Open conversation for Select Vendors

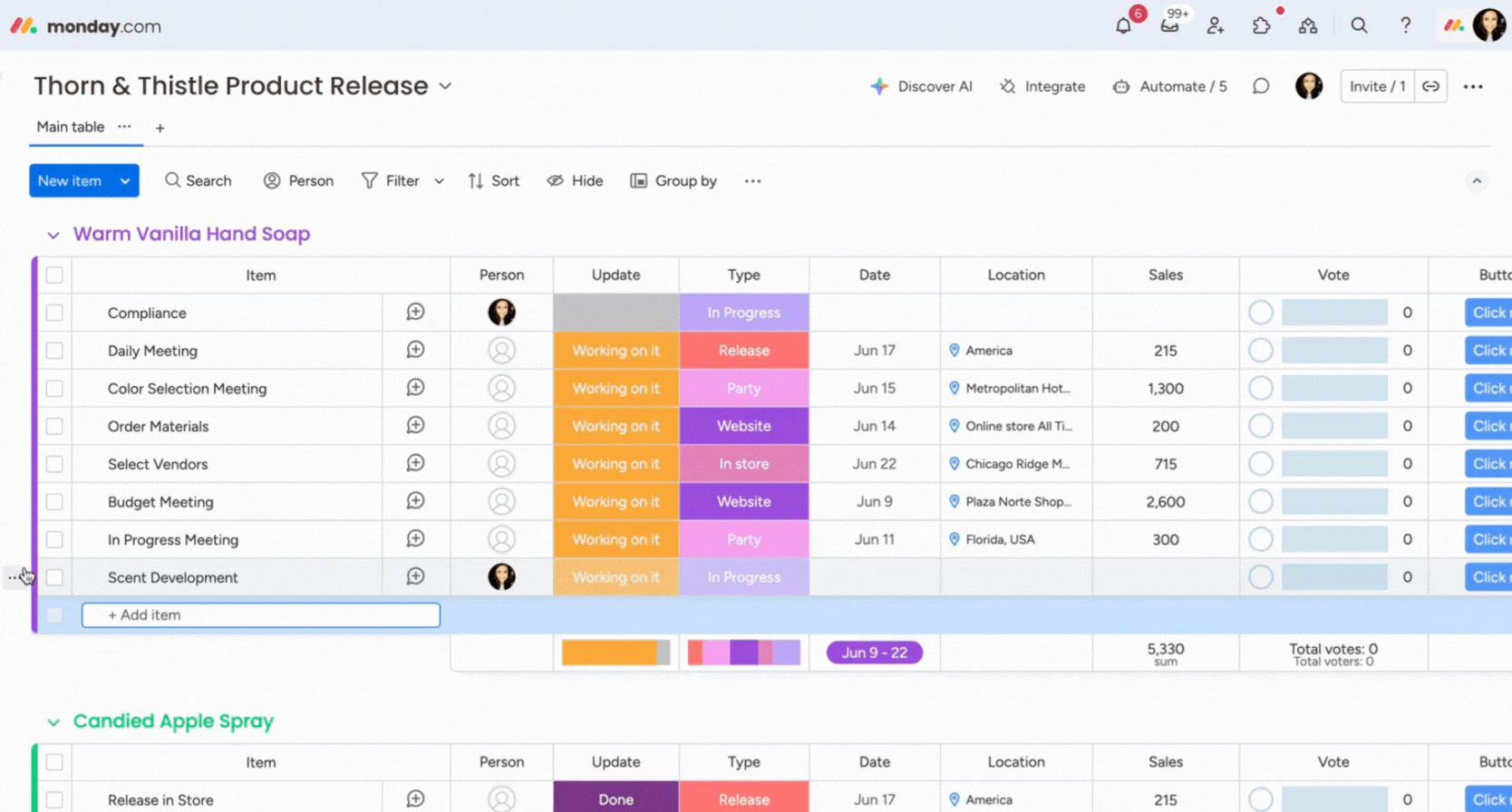point(415,463)
